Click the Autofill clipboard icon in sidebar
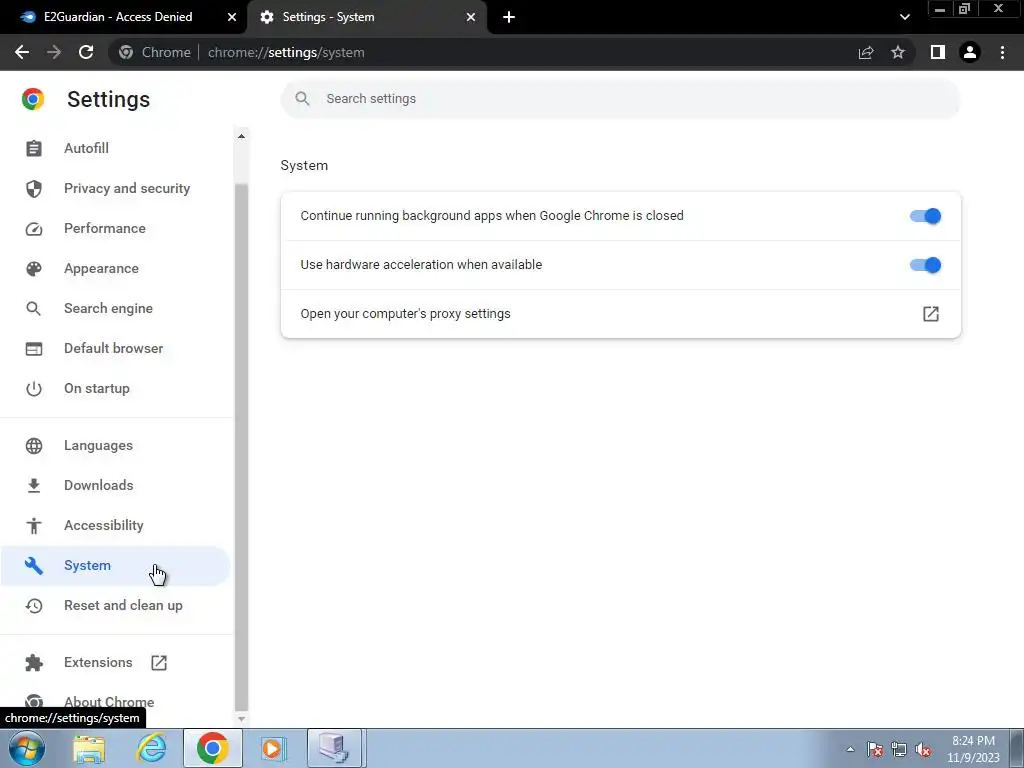 33,149
